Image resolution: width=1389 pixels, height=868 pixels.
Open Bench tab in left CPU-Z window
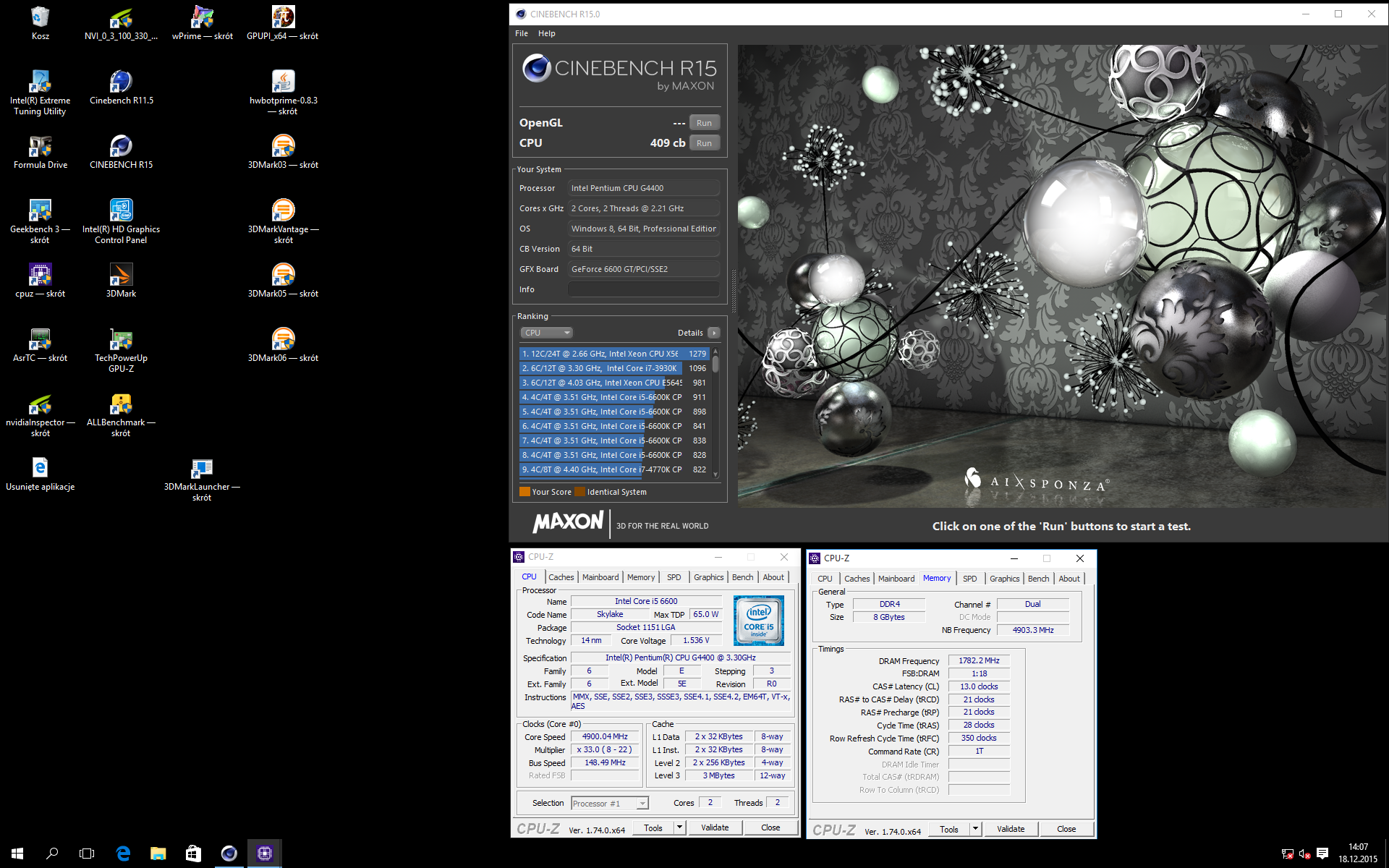coord(742,577)
